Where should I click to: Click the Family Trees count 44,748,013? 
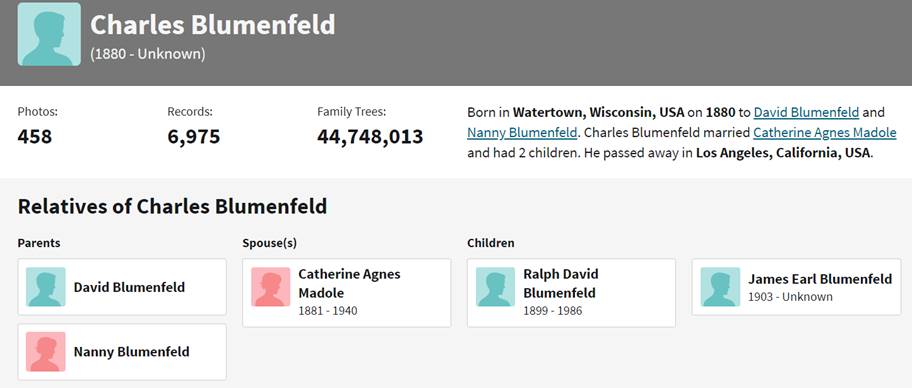coord(370,137)
